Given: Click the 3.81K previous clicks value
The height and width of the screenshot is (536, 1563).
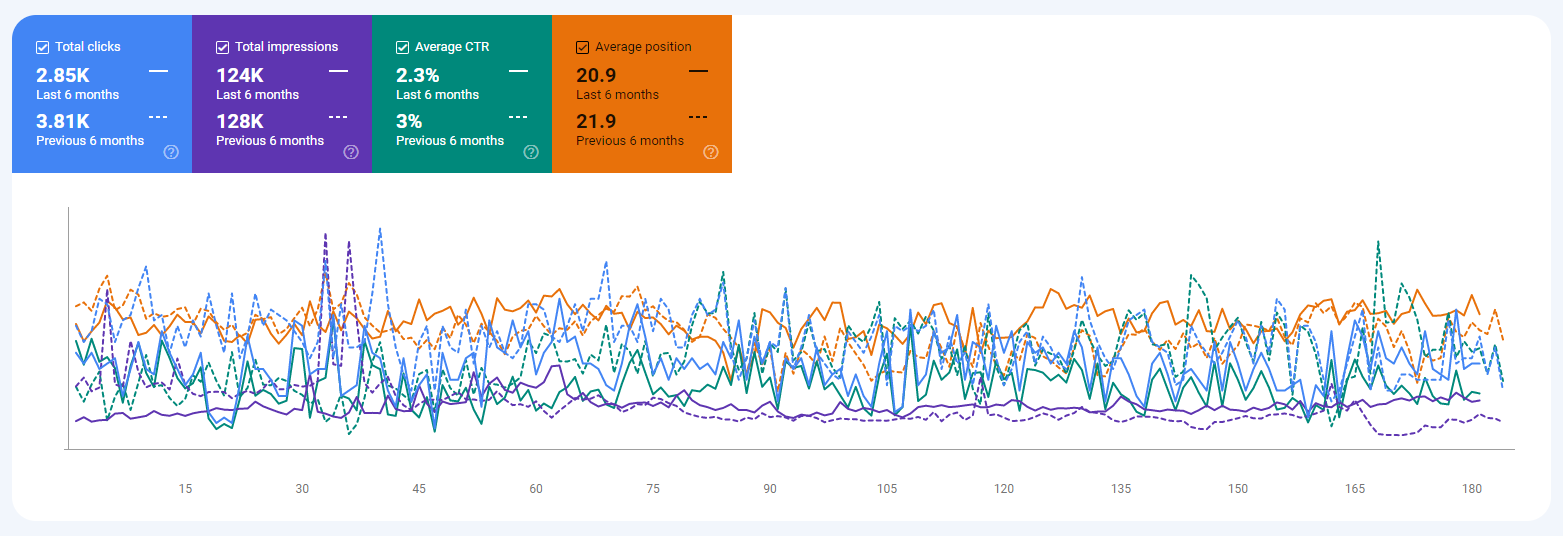Looking at the screenshot, I should point(63,121).
